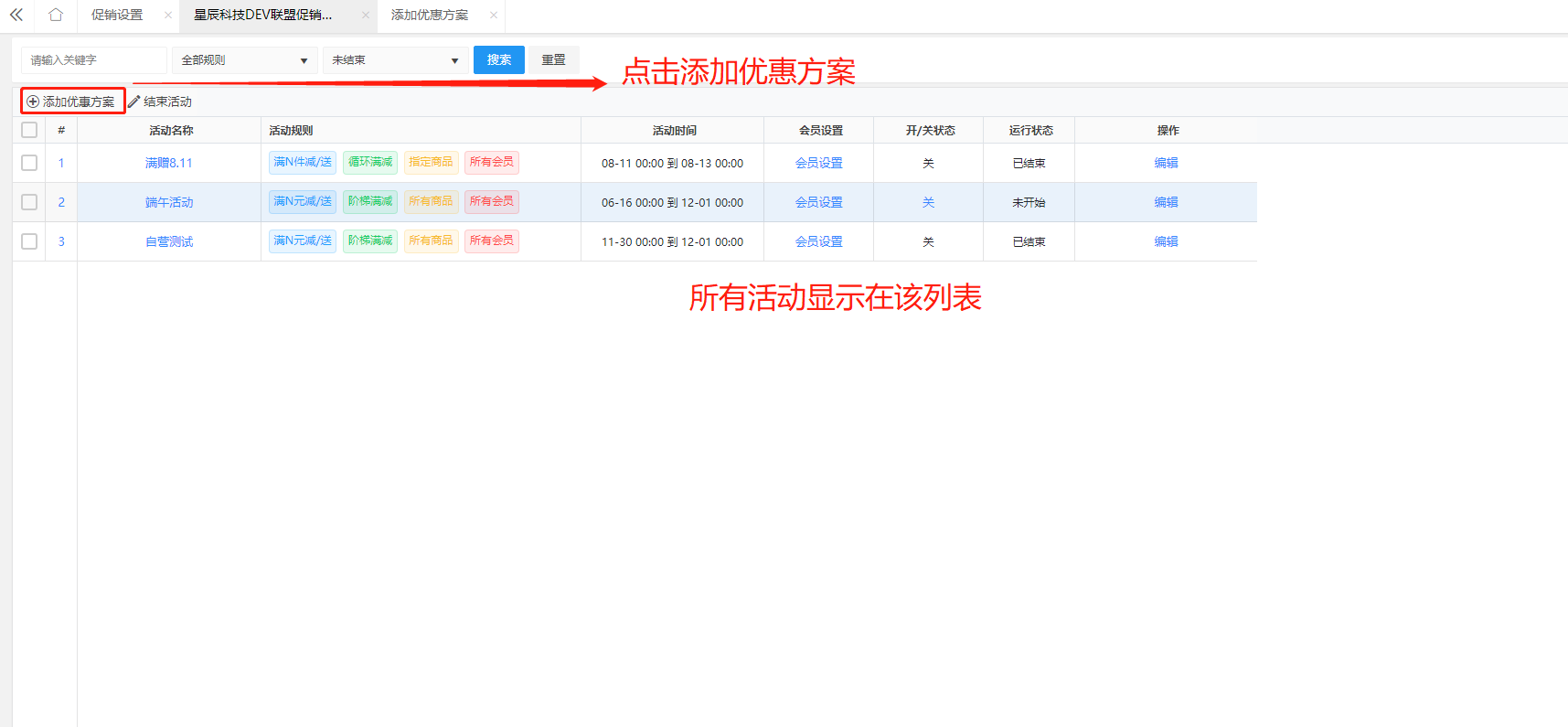
Task: Check the box for row 满赠8.11
Action: click(29, 163)
